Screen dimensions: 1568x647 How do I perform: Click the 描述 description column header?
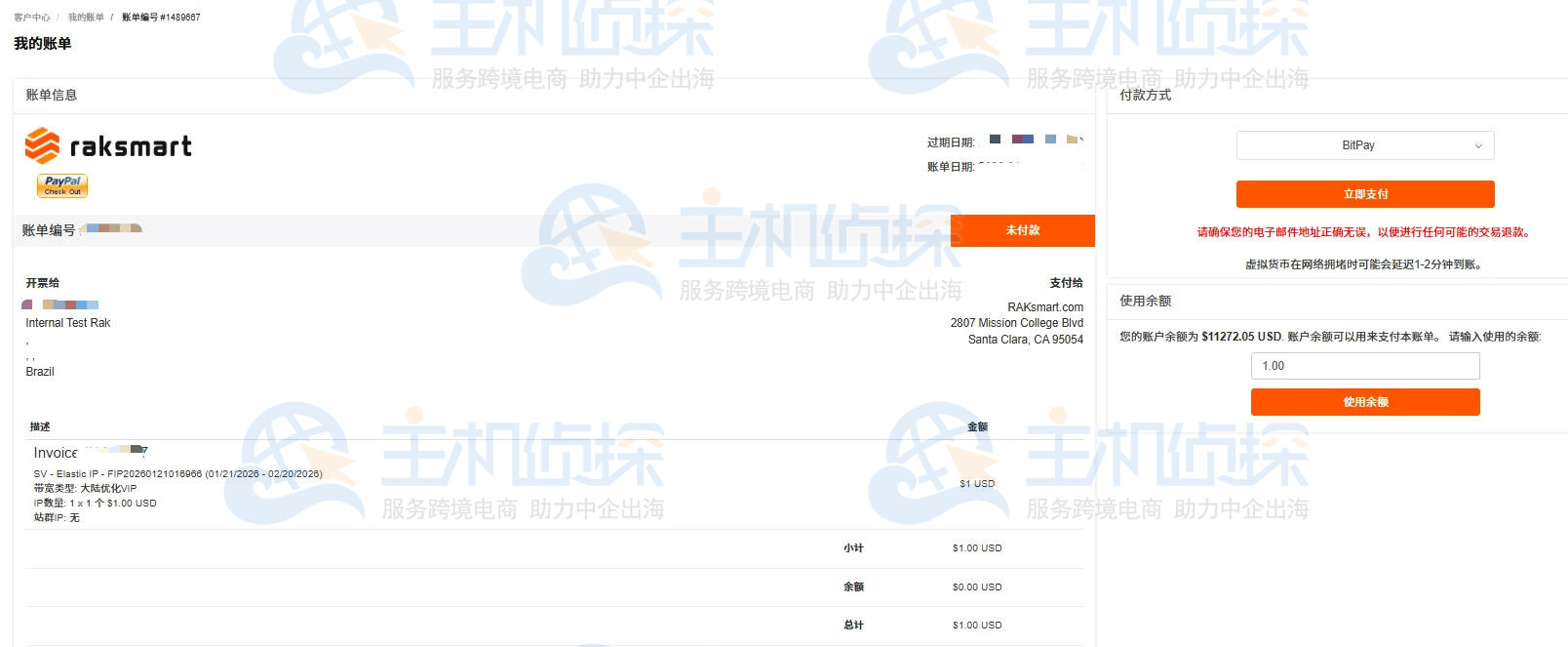click(40, 427)
